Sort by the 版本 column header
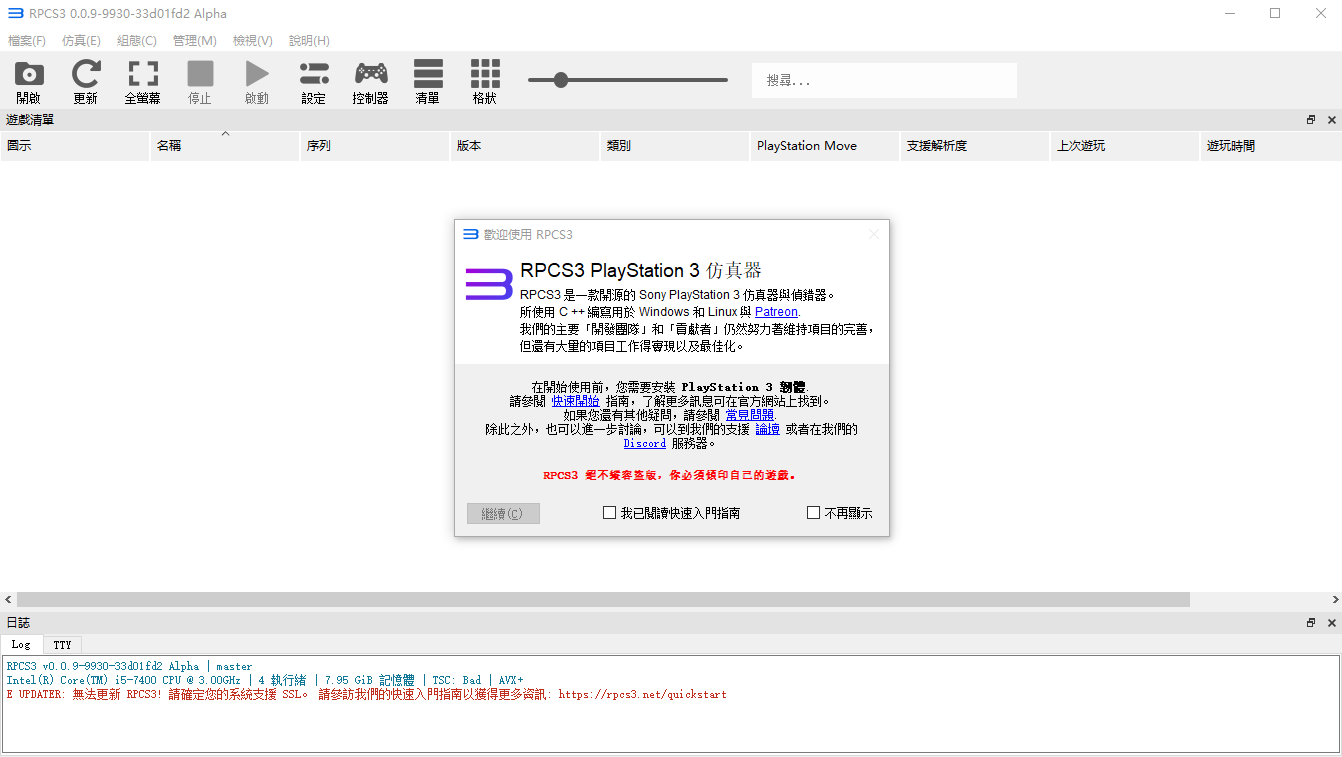 click(x=525, y=146)
